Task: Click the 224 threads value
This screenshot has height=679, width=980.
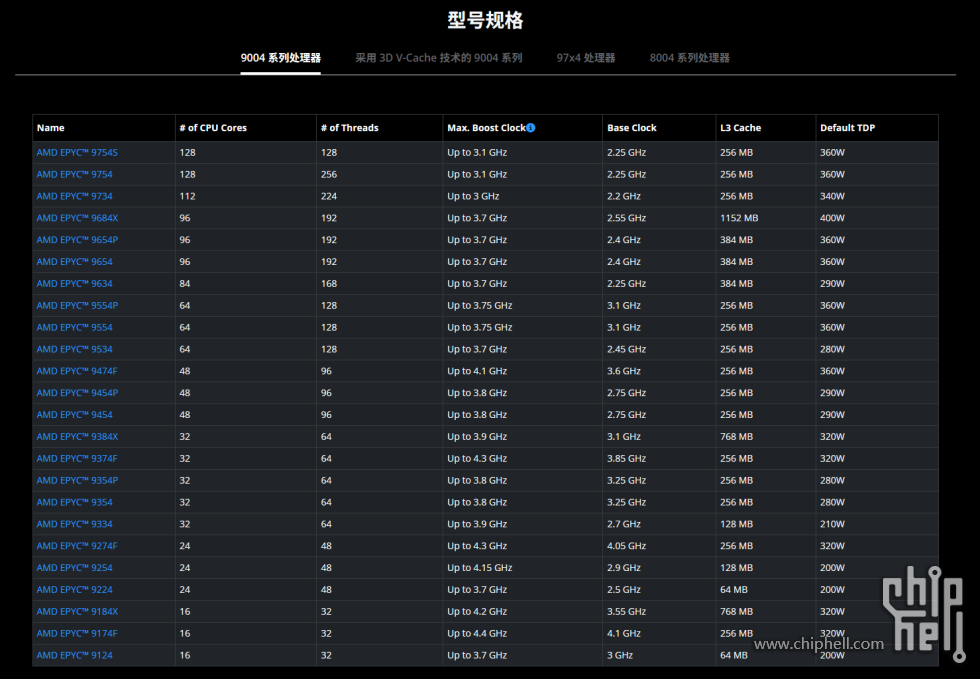Action: [329, 196]
